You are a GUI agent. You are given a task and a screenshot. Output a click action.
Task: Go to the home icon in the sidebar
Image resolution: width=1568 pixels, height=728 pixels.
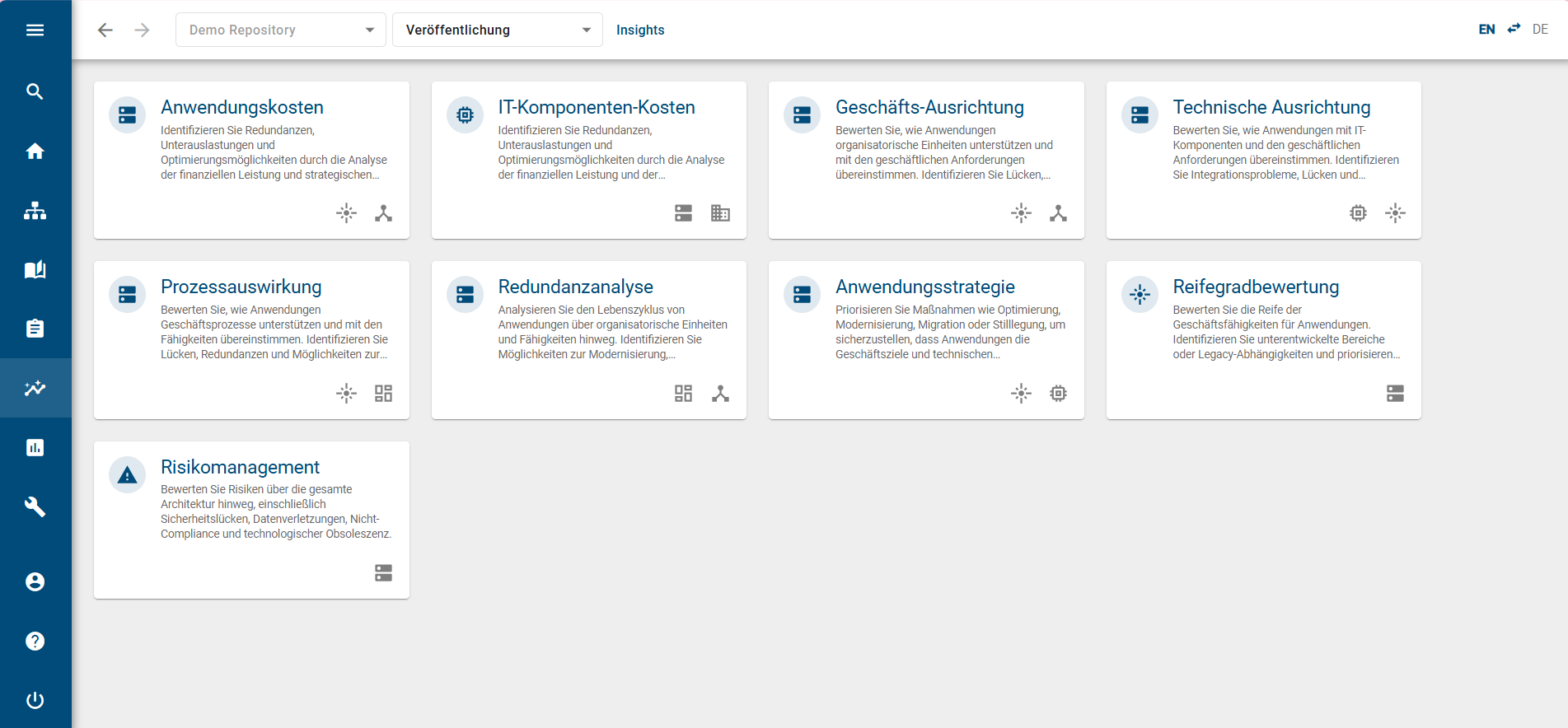pos(35,152)
